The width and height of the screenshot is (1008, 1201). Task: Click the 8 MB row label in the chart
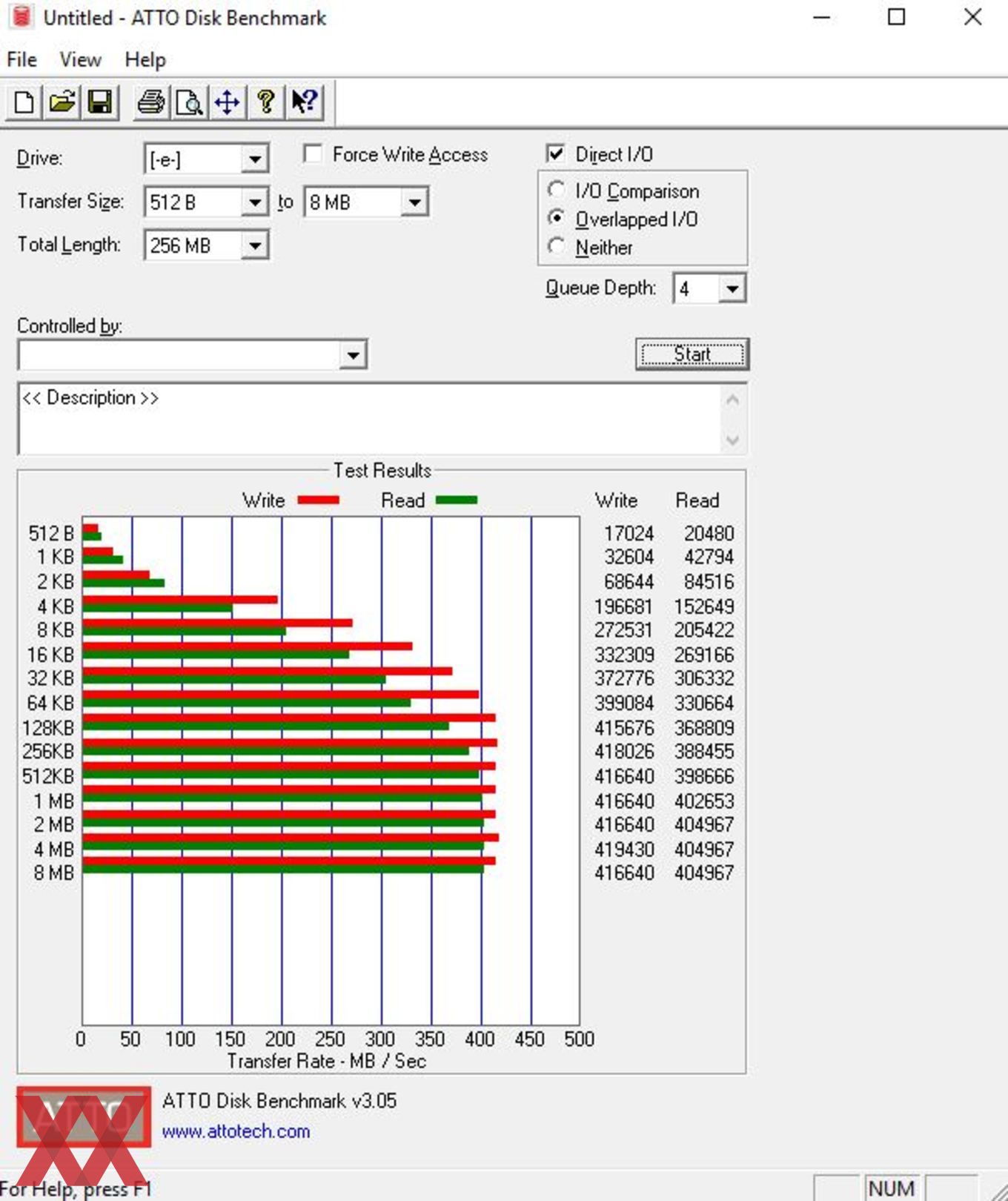coord(54,873)
